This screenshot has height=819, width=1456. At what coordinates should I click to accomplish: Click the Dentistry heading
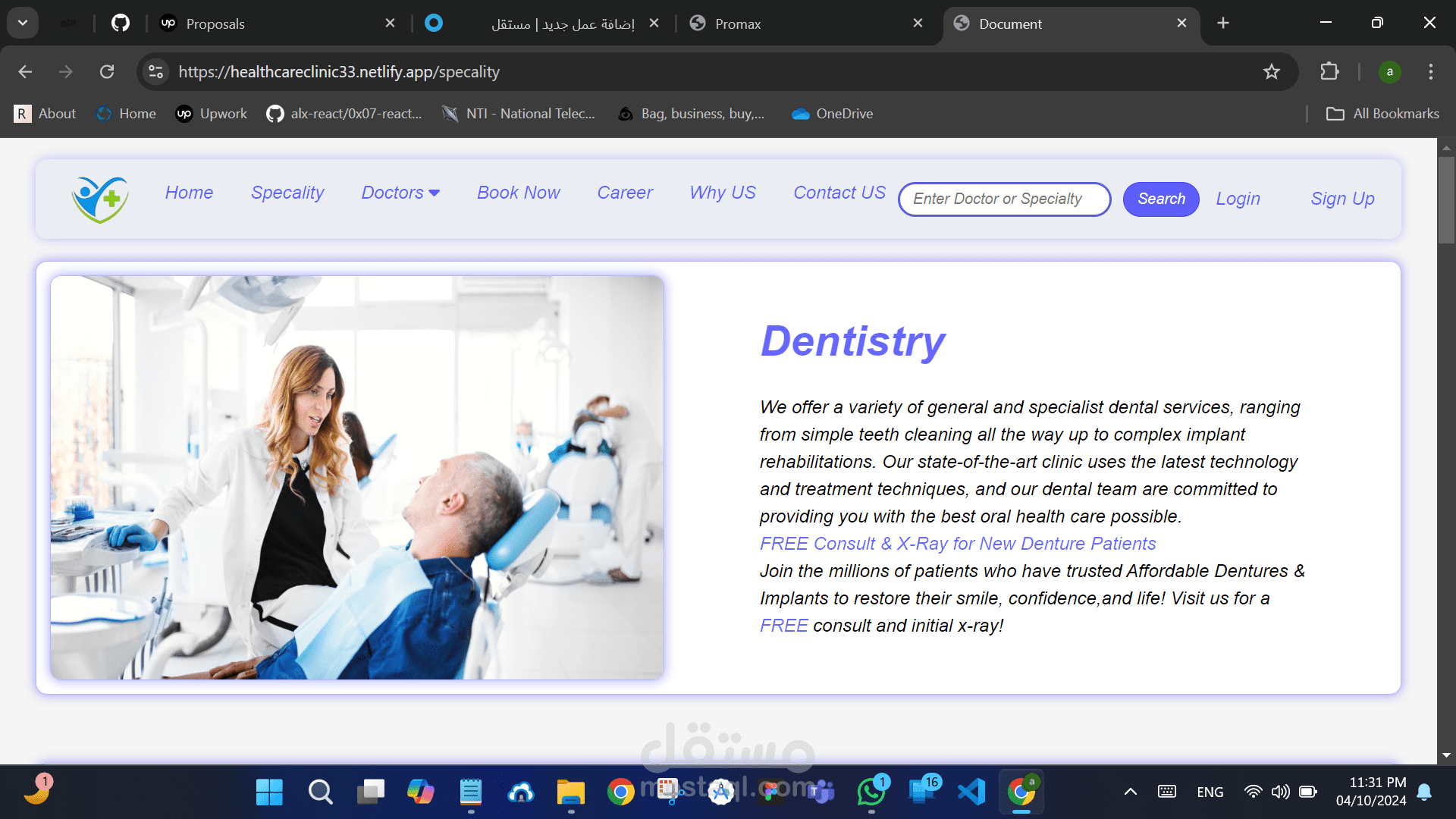pos(853,340)
